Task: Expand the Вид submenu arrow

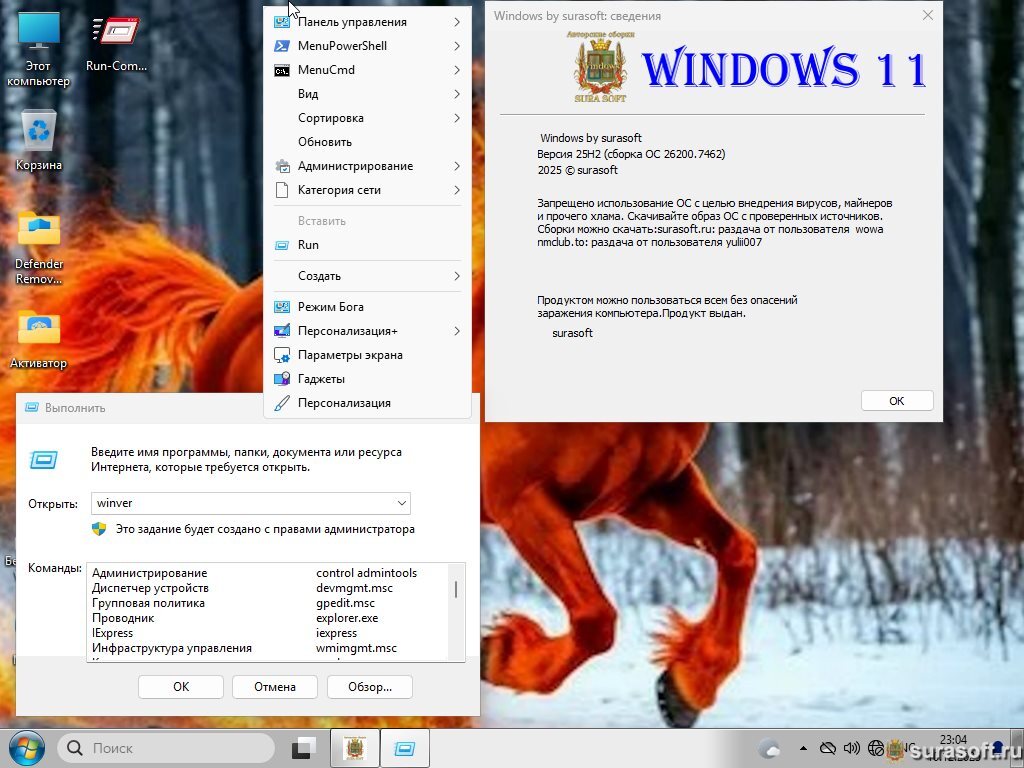Action: (456, 94)
